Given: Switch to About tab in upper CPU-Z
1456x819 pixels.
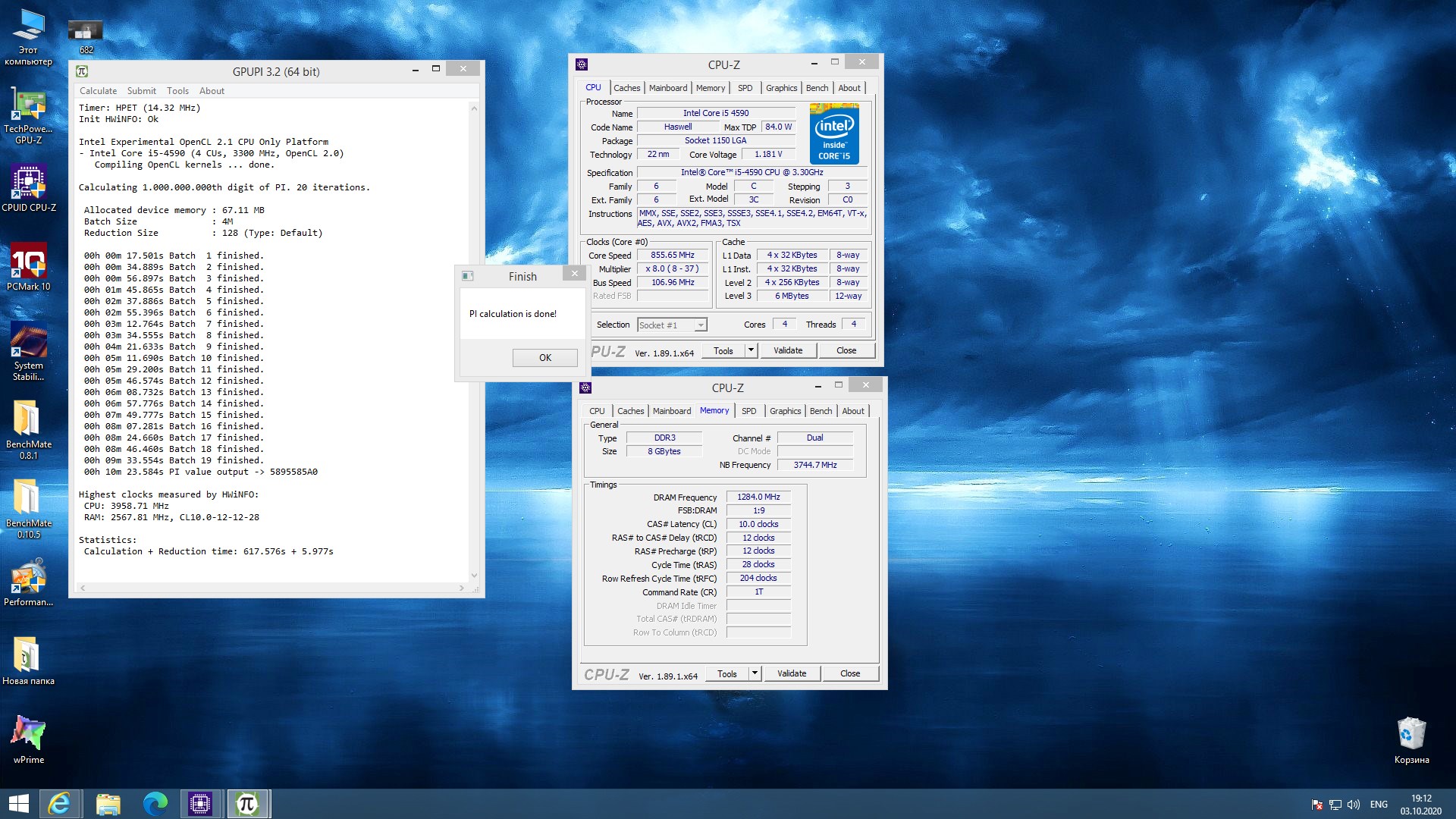Looking at the screenshot, I should click(x=849, y=88).
